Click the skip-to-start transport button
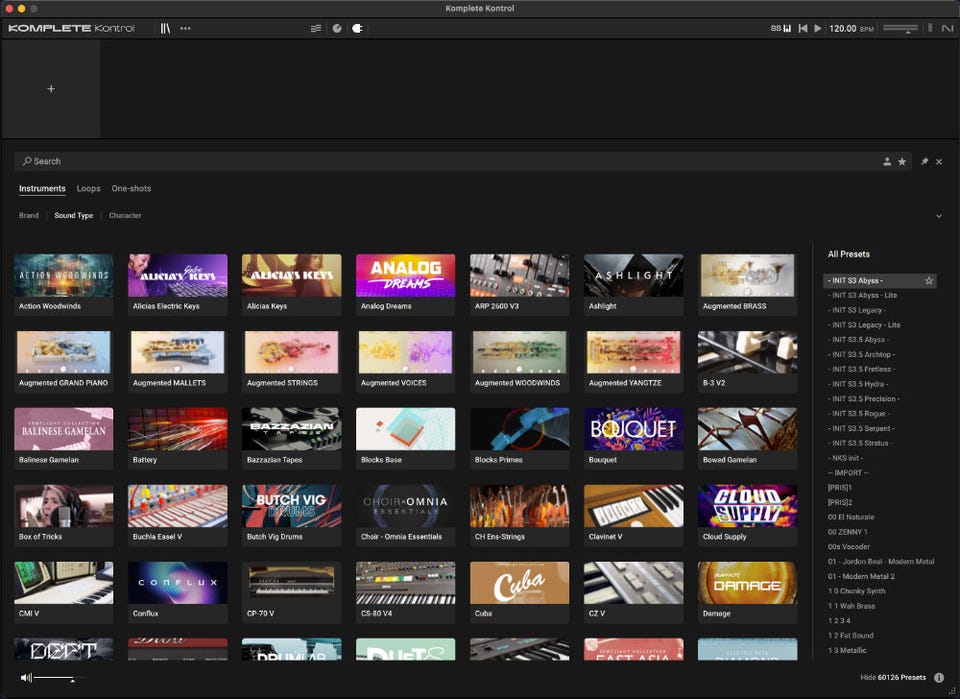This screenshot has width=960, height=699. (x=803, y=28)
